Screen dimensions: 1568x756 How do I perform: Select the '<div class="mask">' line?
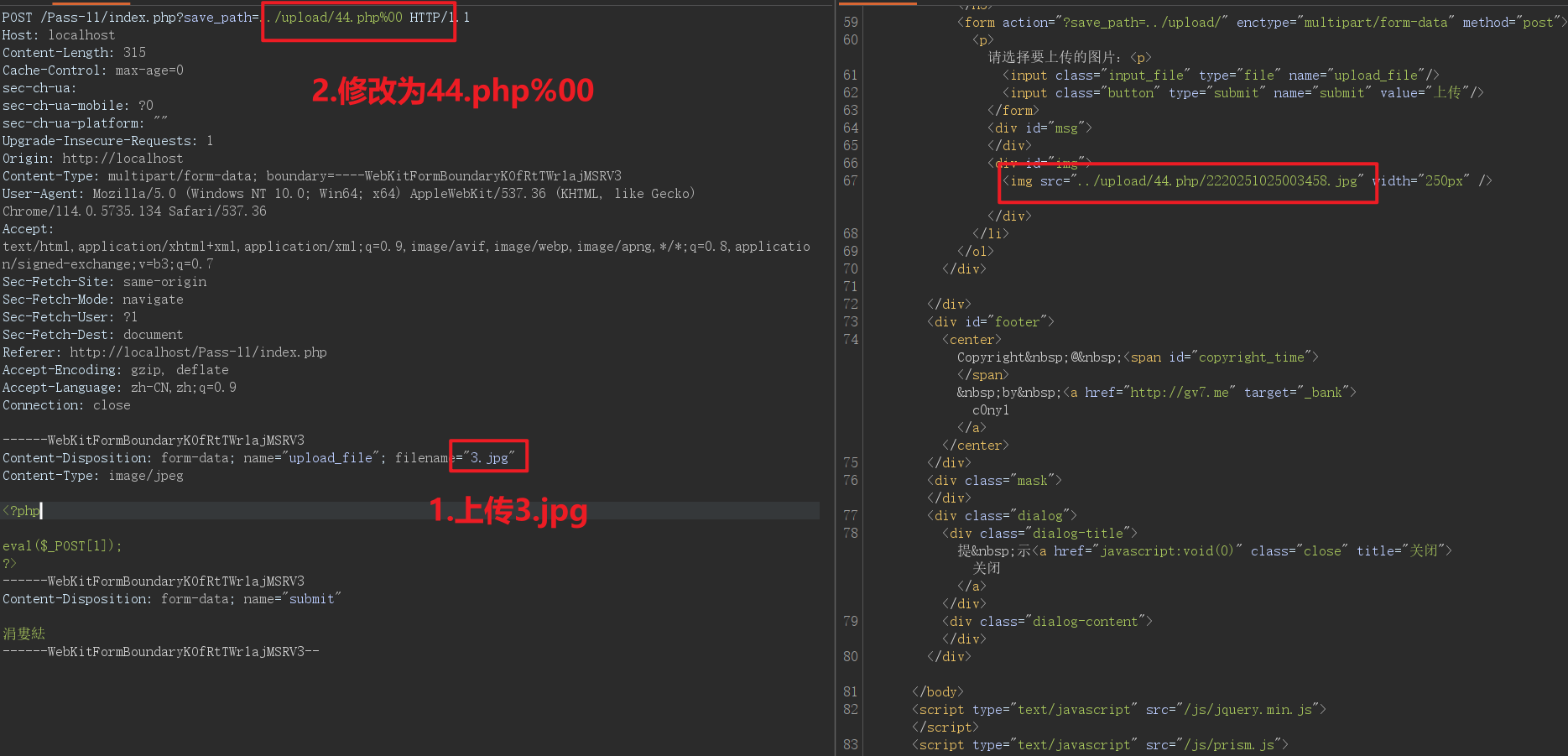pyautogui.click(x=995, y=480)
